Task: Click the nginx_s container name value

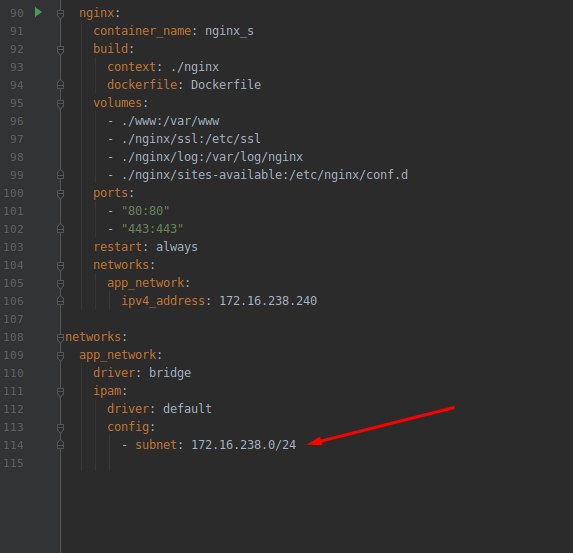Action: point(229,31)
